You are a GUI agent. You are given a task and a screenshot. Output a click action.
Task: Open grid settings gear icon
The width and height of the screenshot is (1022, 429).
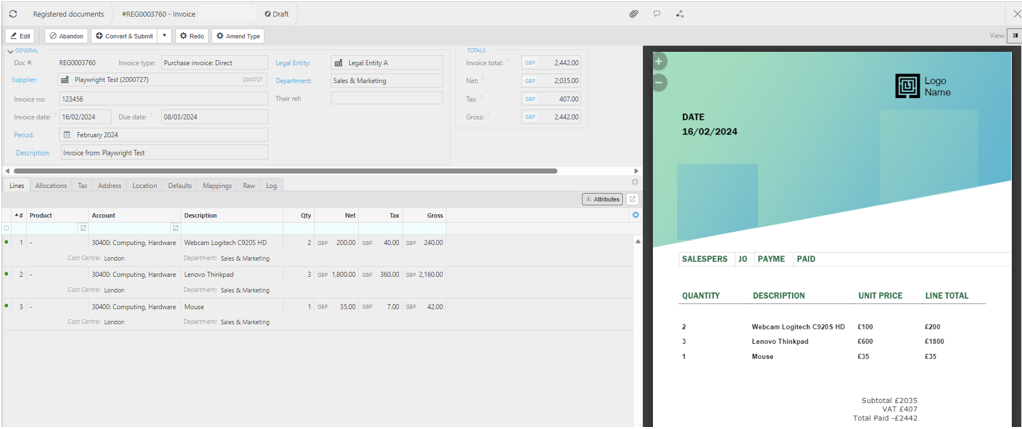click(x=635, y=215)
